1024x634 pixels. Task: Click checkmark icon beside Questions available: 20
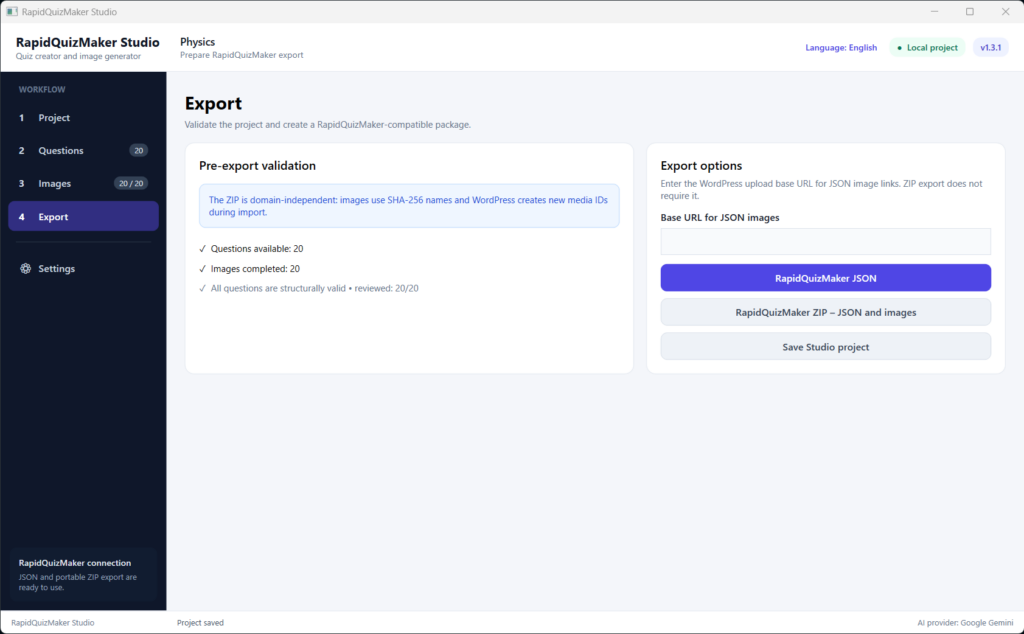coord(202,249)
